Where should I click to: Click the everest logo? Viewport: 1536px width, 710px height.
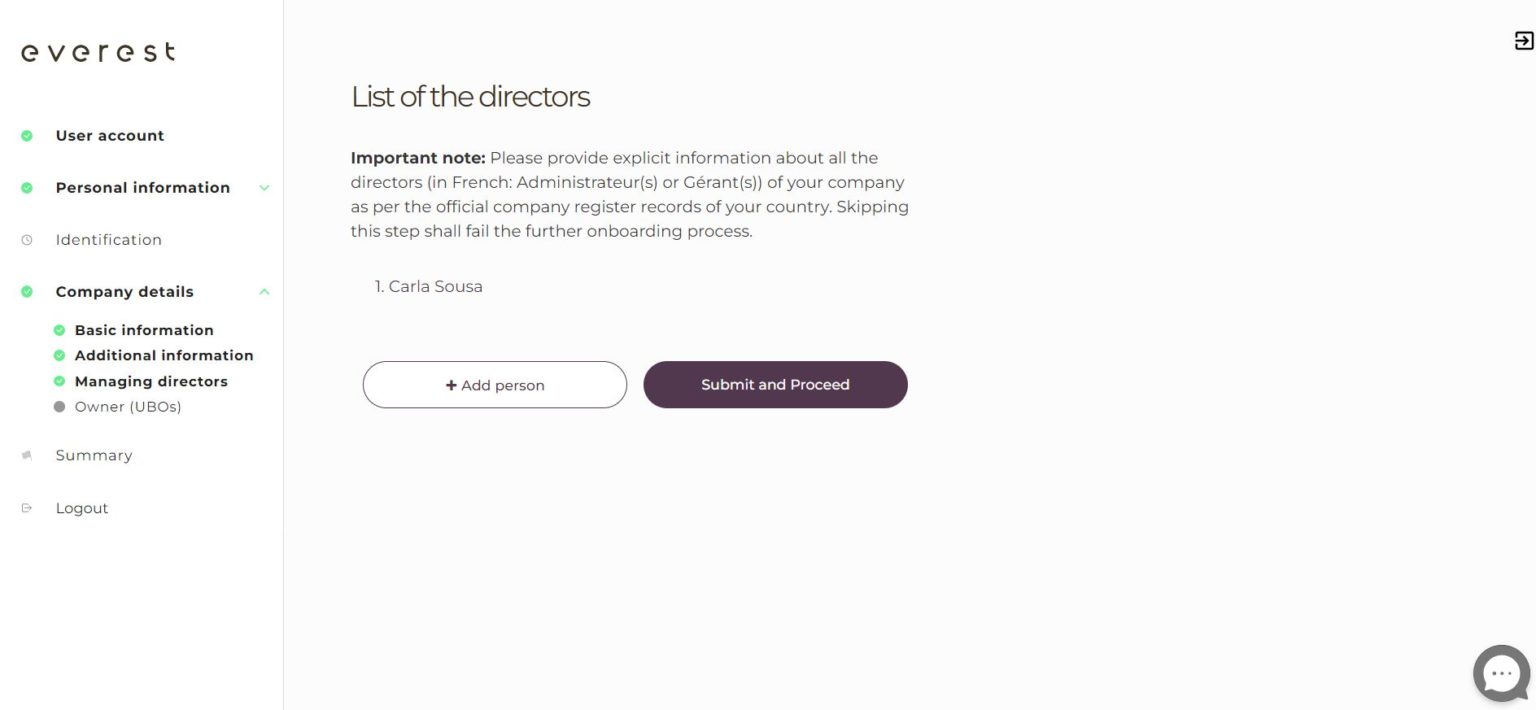coord(98,52)
